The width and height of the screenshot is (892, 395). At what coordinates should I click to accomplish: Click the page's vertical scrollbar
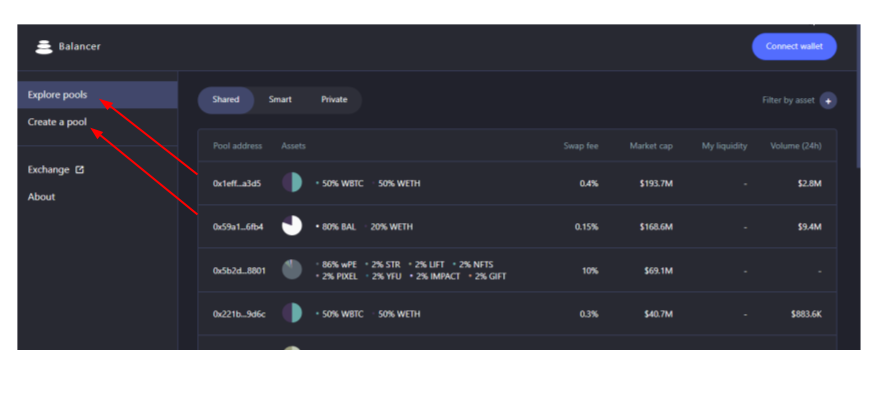point(858,97)
